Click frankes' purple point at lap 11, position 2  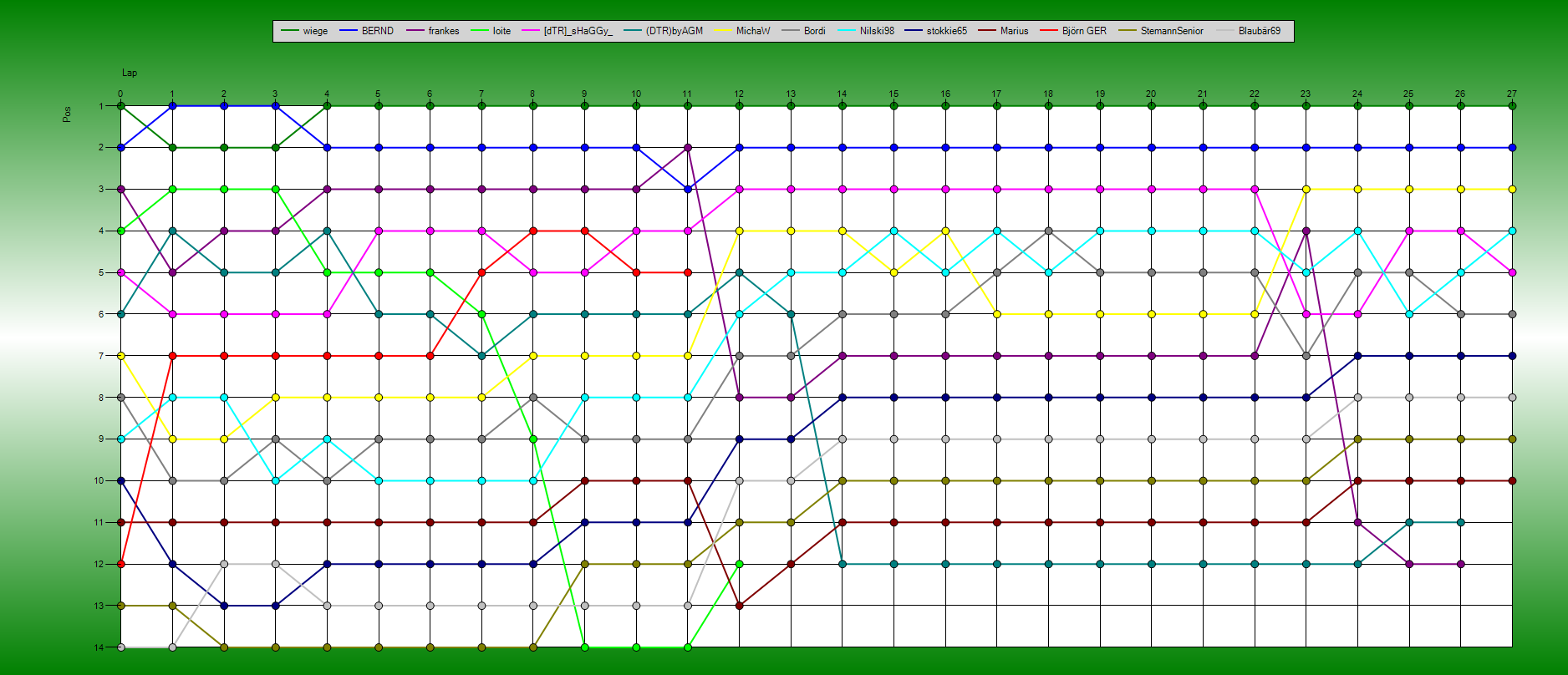point(688,148)
